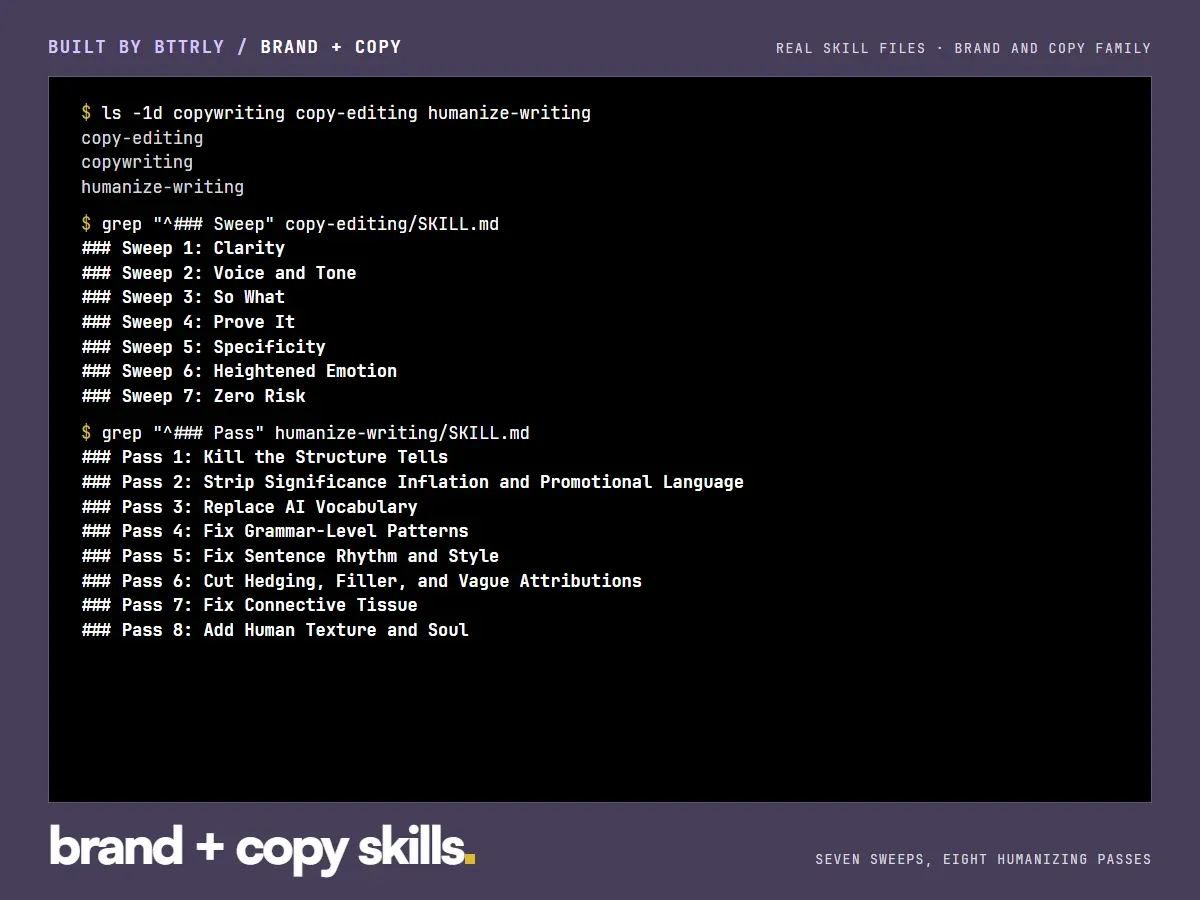Click 'Pass 3: Replace AI Vocabulary' line
Image resolution: width=1200 pixels, height=900 pixels.
point(249,507)
